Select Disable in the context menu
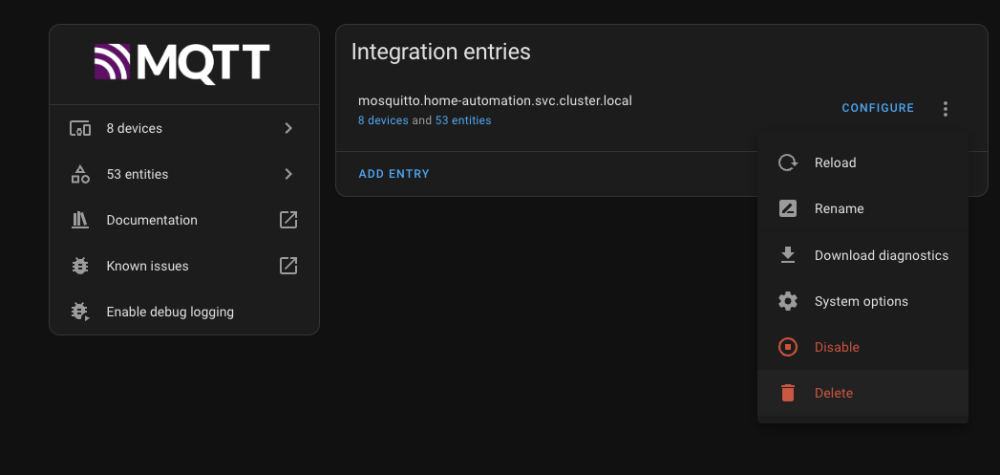Screen dimensions: 1000x475 click(862, 347)
